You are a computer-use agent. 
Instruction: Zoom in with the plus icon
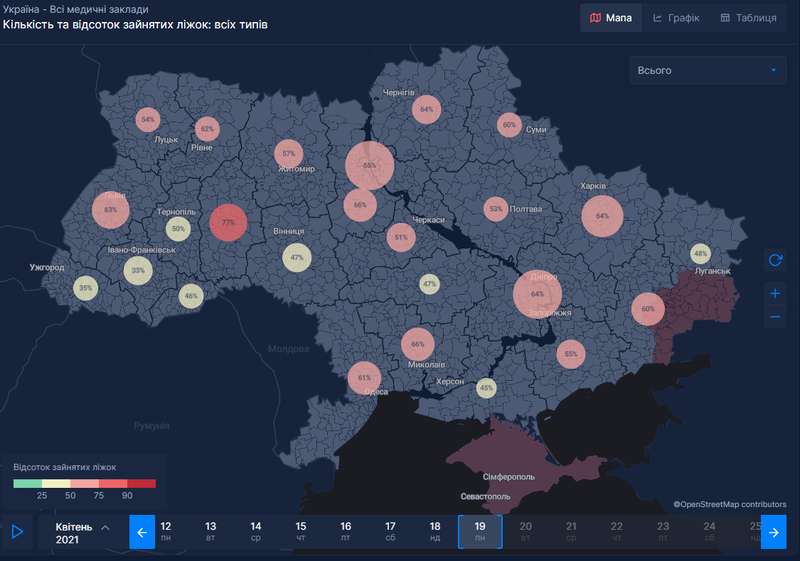point(775,294)
